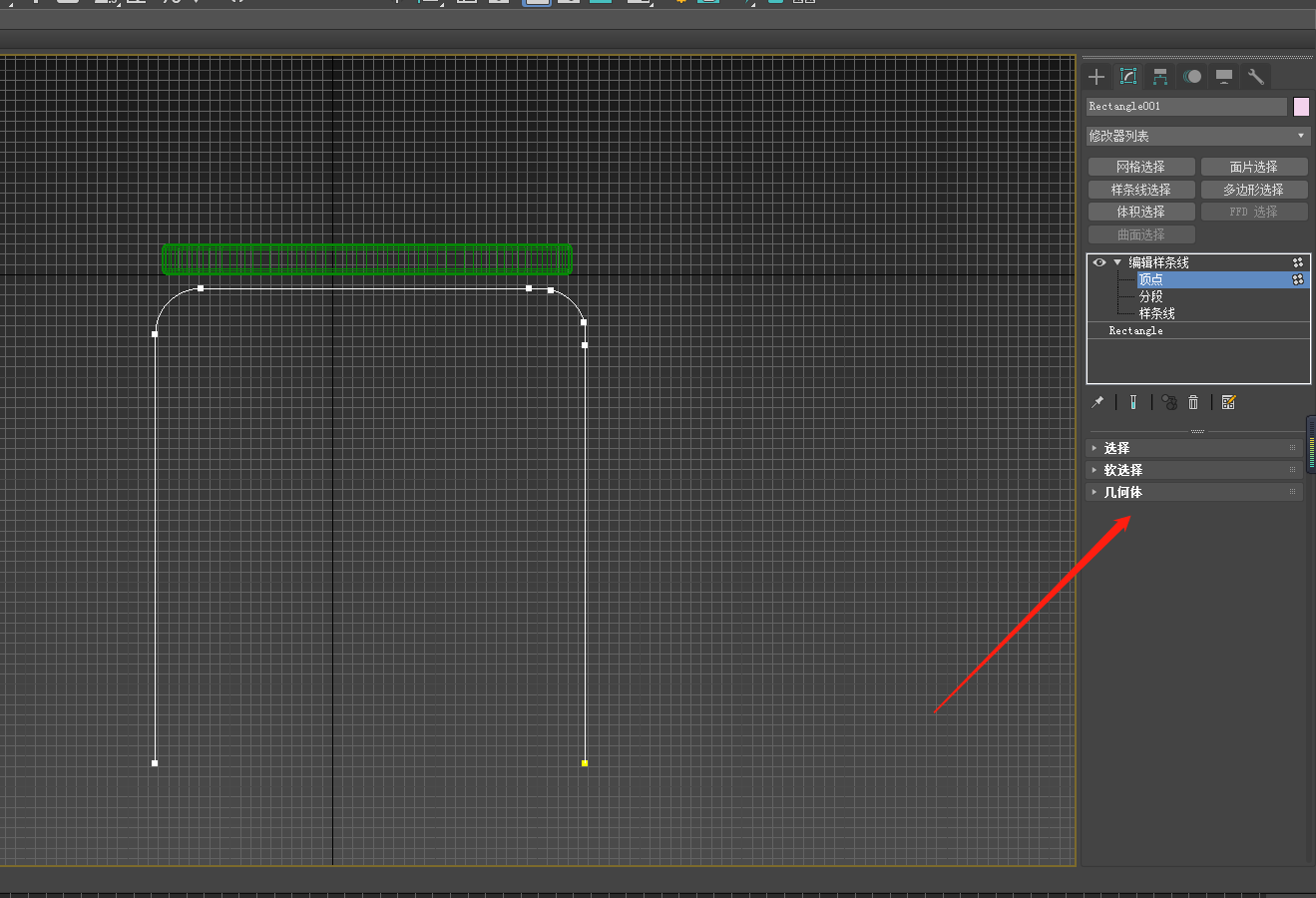Open the Display panel tab

(x=1224, y=77)
